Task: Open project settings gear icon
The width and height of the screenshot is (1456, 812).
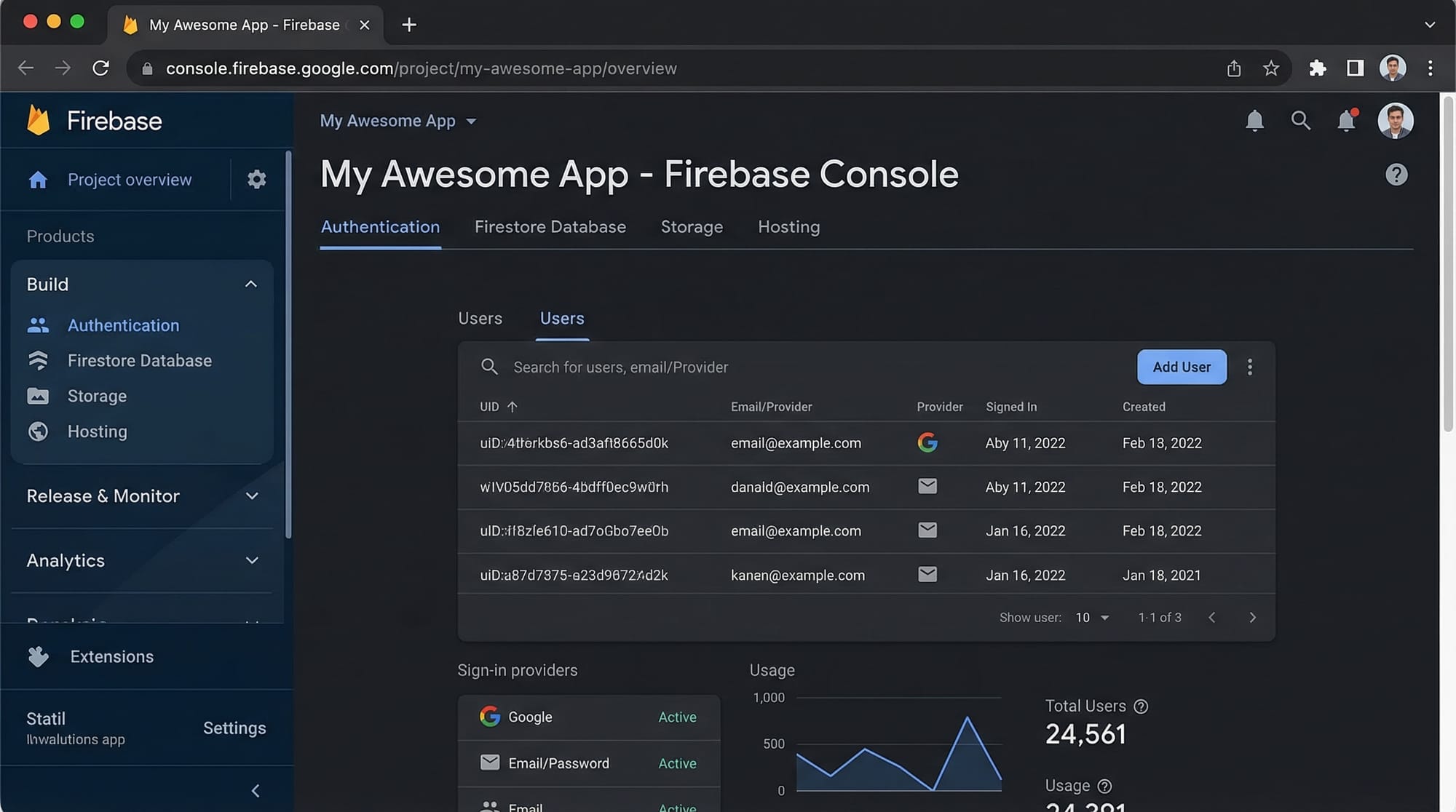Action: pyautogui.click(x=256, y=179)
